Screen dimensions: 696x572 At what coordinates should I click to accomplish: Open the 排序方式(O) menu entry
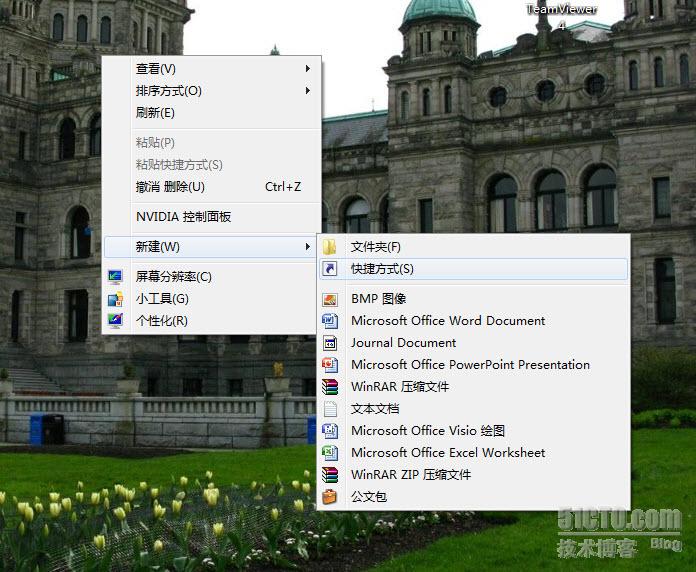[x=211, y=91]
